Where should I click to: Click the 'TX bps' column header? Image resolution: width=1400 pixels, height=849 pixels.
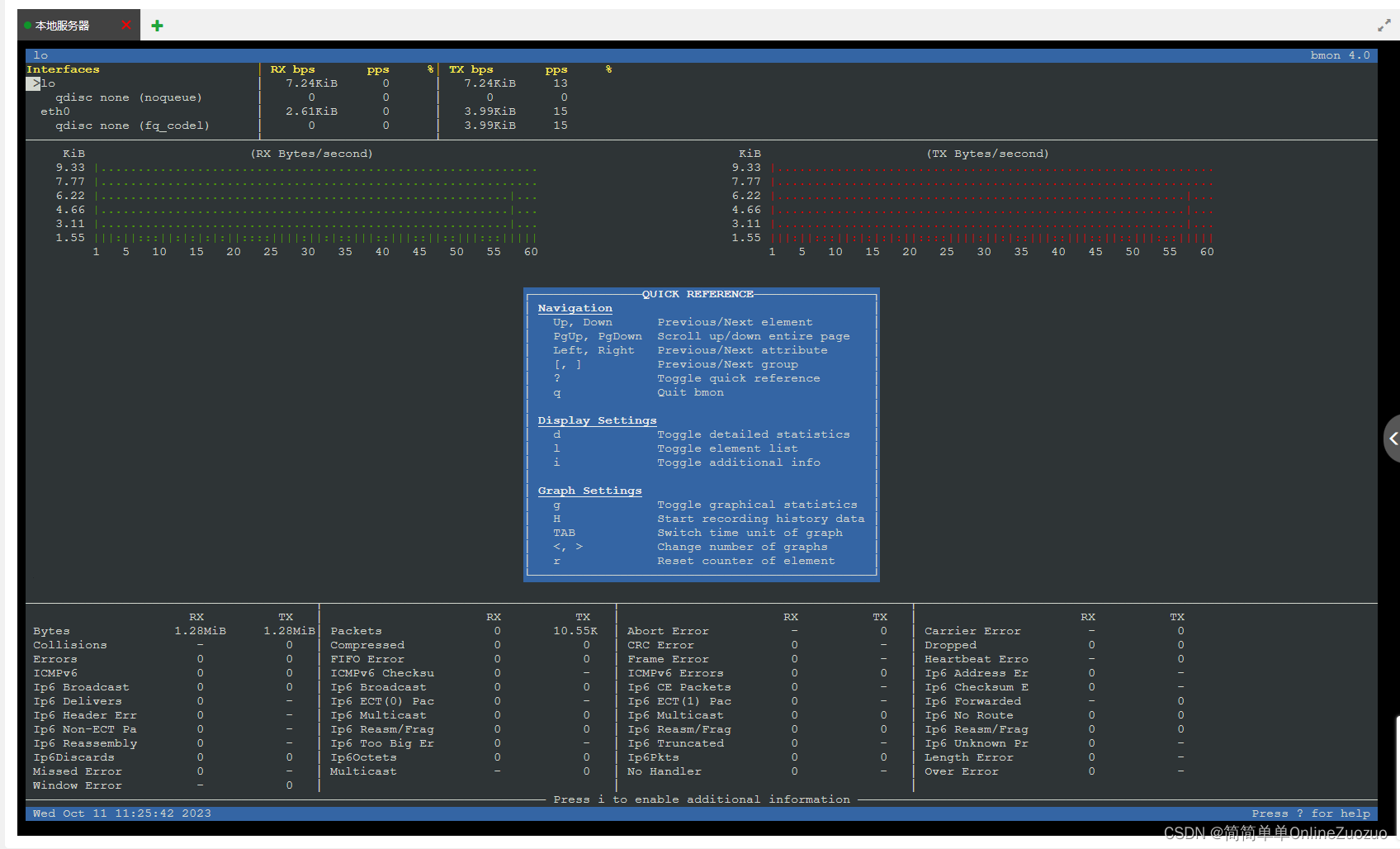tap(471, 69)
